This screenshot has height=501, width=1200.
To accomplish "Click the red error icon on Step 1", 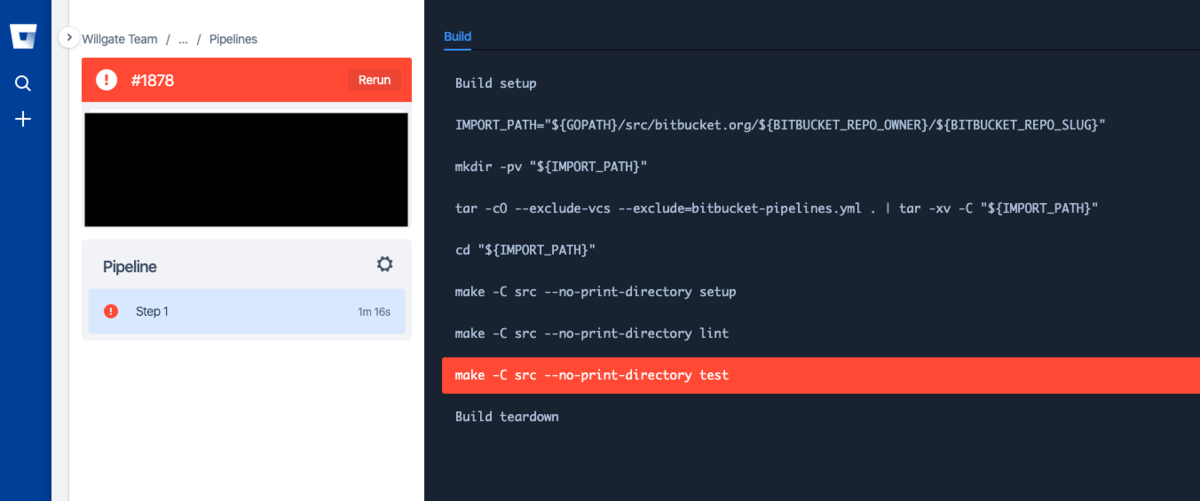I will point(111,311).
